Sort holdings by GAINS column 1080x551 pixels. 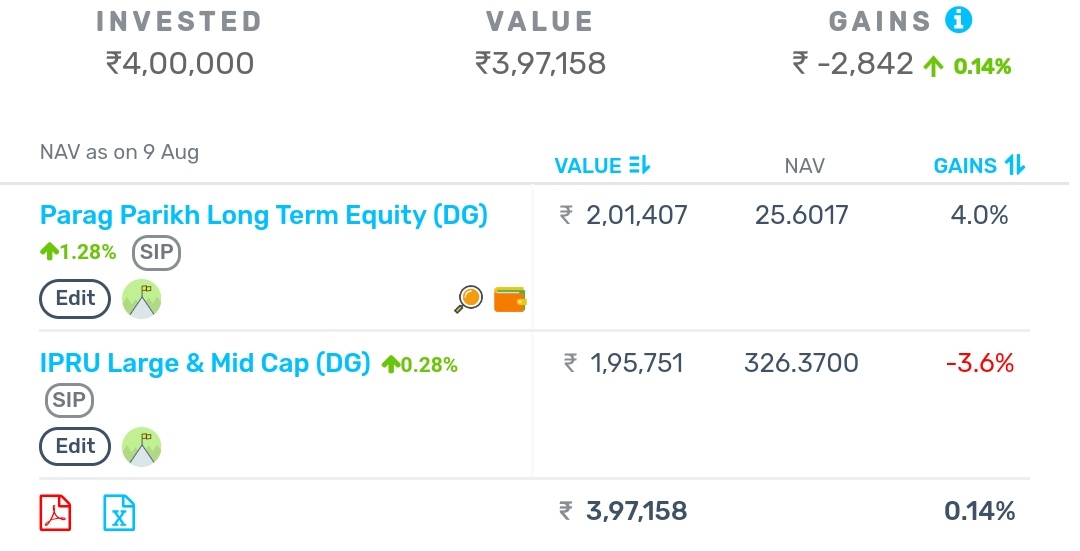point(978,166)
